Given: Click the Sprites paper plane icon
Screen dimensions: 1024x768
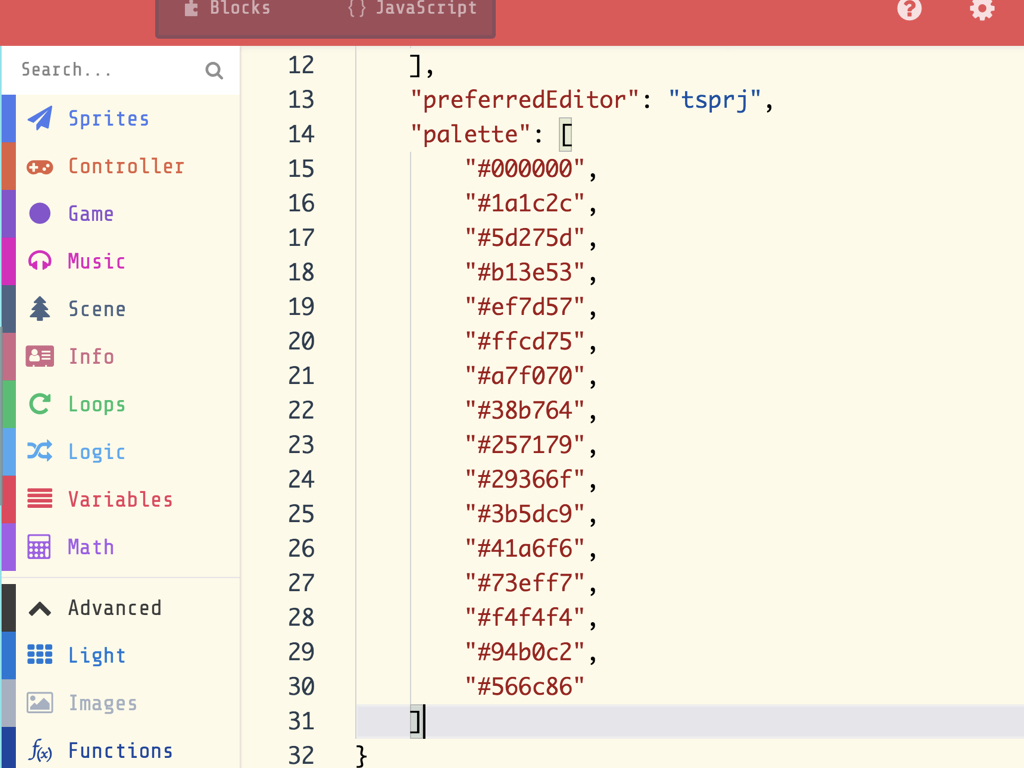Looking at the screenshot, I should 40,118.
